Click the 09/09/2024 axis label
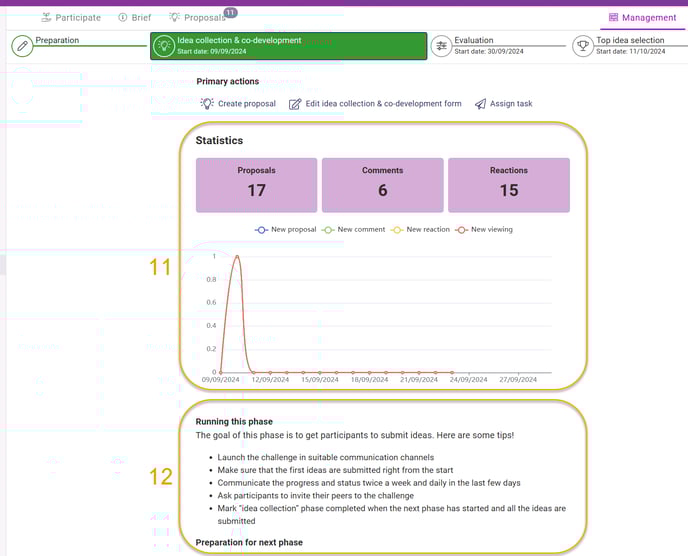The width and height of the screenshot is (688, 556). click(220, 380)
